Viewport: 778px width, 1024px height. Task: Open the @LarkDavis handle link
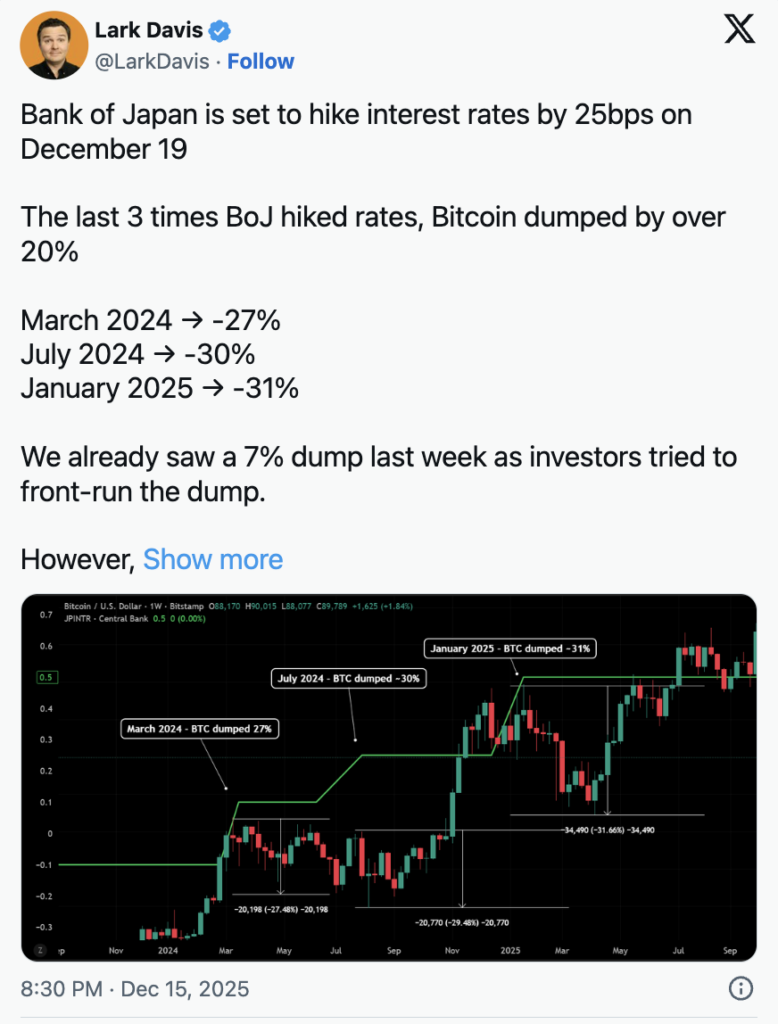click(x=152, y=61)
